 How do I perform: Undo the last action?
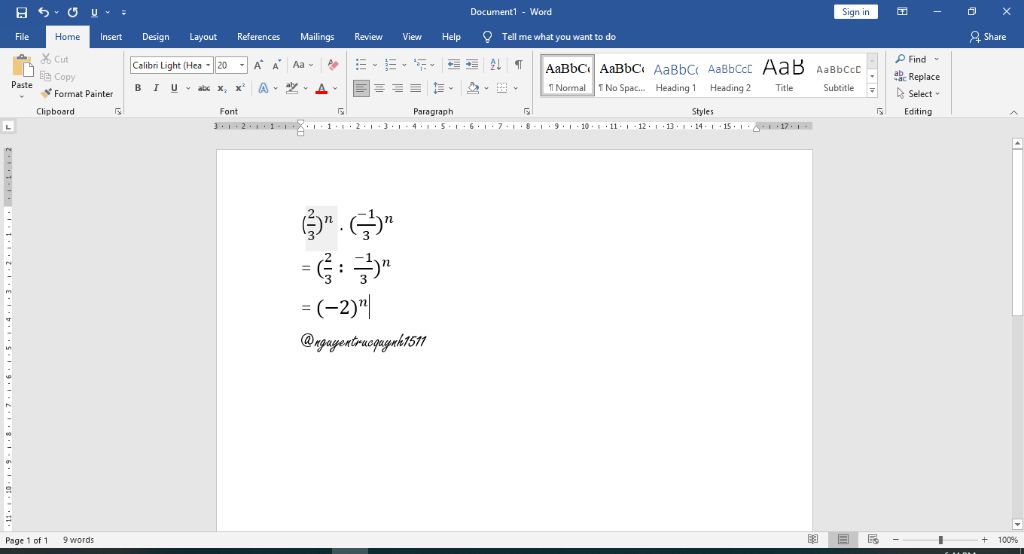tap(43, 12)
